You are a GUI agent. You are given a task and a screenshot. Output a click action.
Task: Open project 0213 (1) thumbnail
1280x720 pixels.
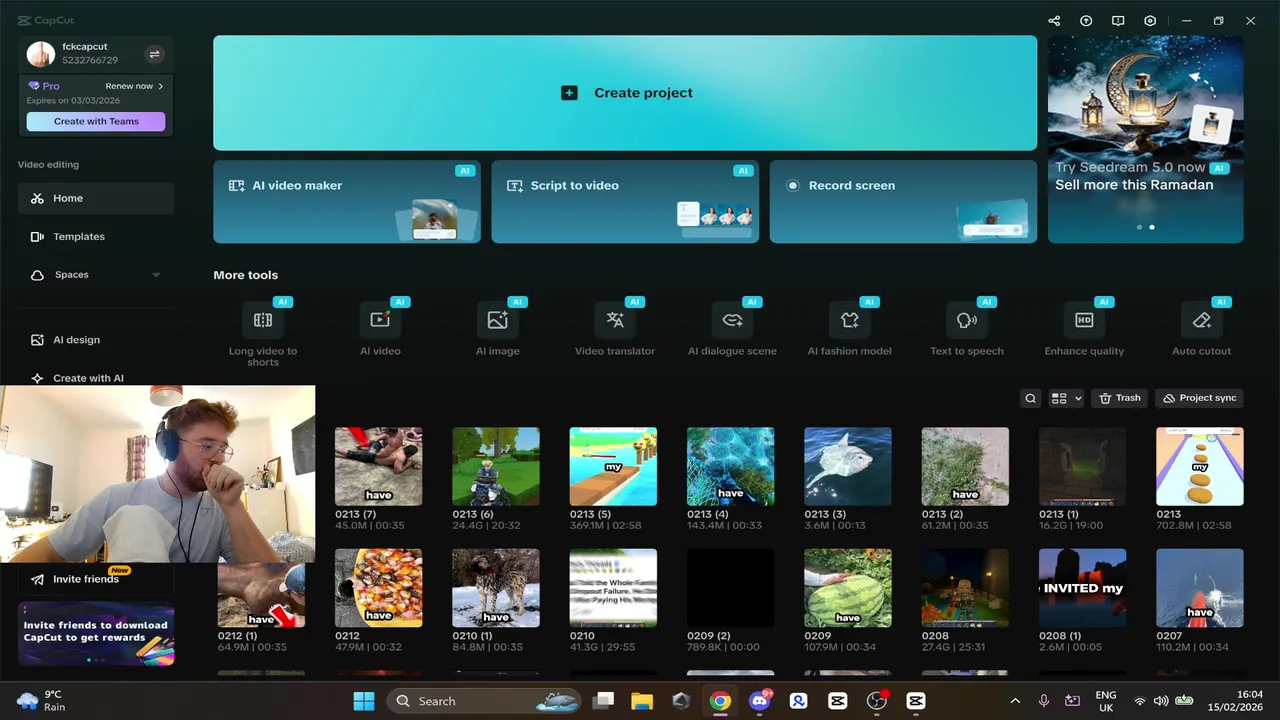click(1082, 466)
